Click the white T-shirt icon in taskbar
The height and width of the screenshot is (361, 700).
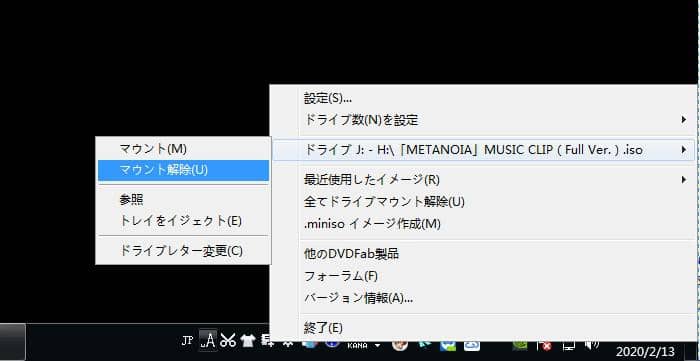point(248,341)
